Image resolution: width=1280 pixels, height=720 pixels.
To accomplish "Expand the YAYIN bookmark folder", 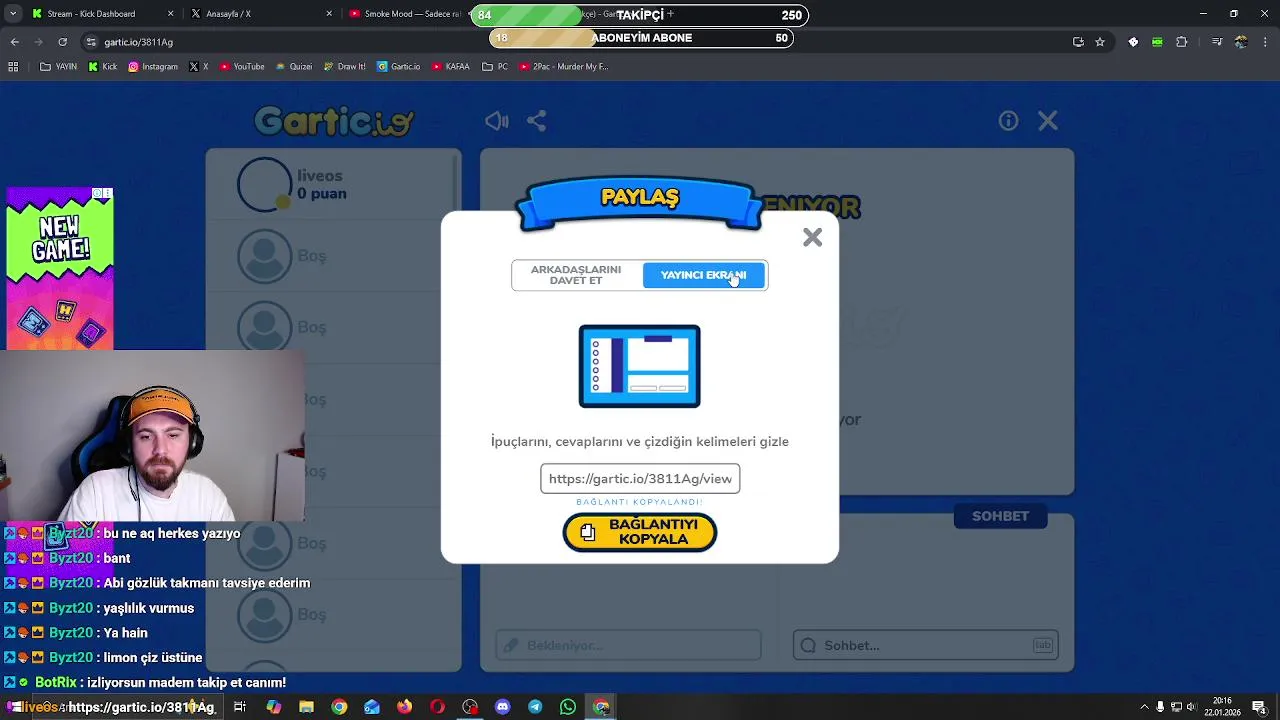I will point(58,67).
